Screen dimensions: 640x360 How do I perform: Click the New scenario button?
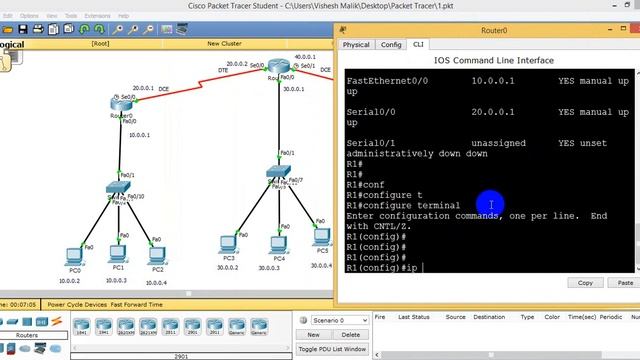(313, 335)
